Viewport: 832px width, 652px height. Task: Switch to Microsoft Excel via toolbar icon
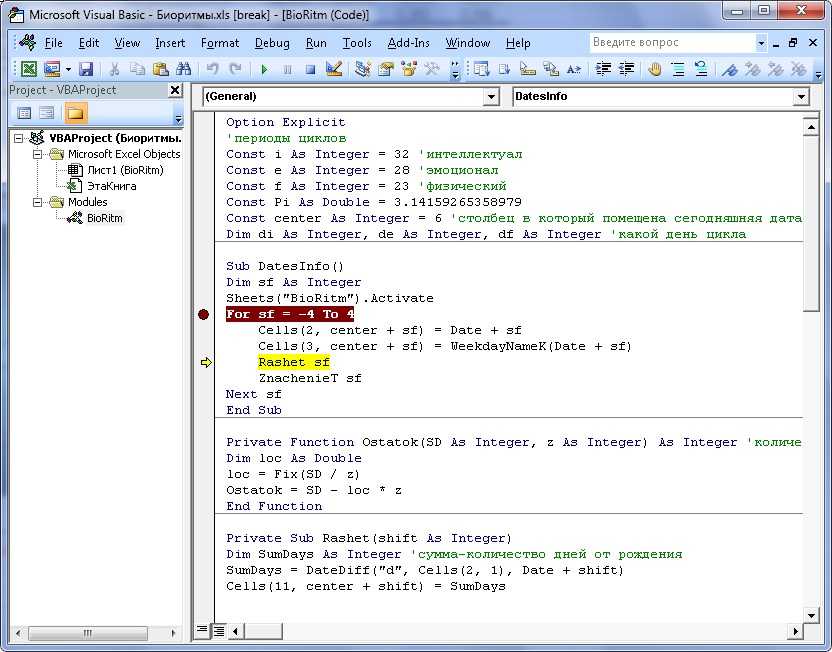tap(28, 69)
